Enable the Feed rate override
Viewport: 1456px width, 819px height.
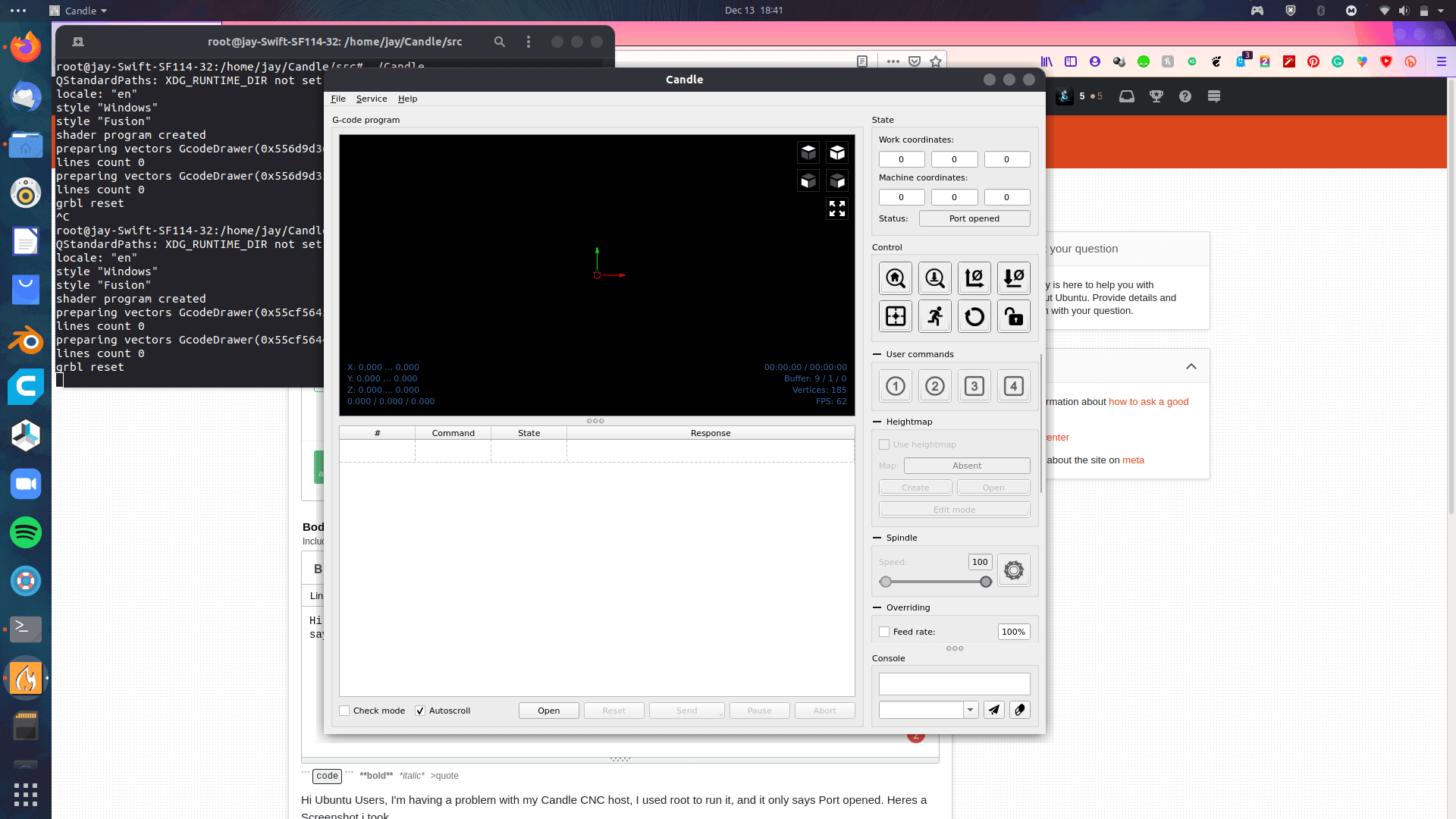[x=884, y=631]
